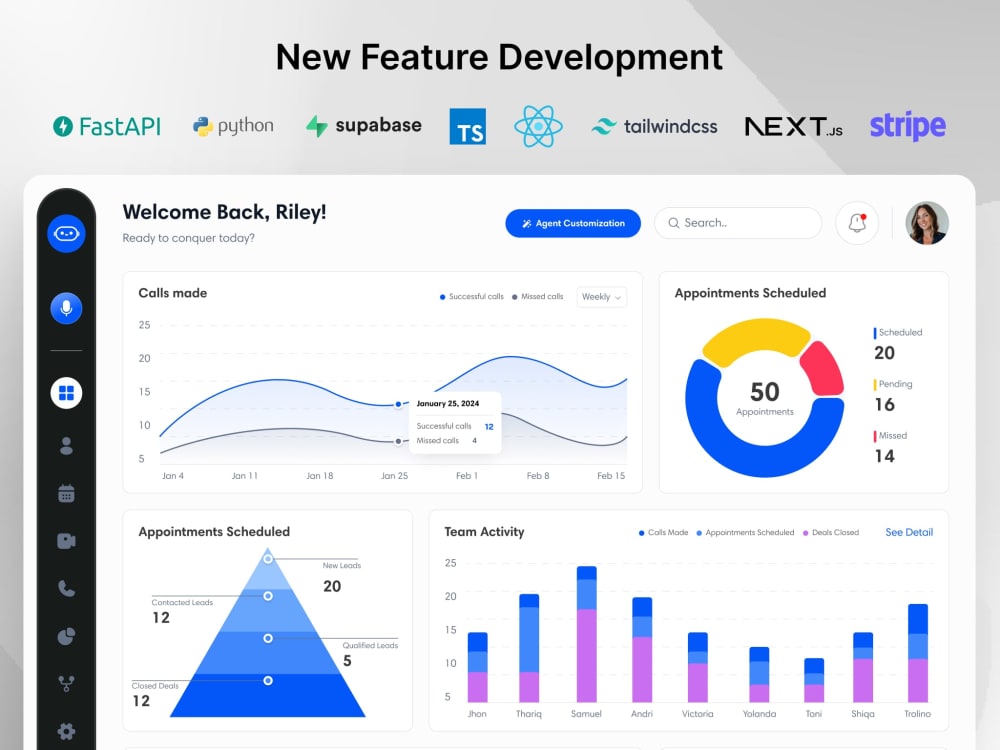Open the user profile sidebar icon

click(x=66, y=446)
